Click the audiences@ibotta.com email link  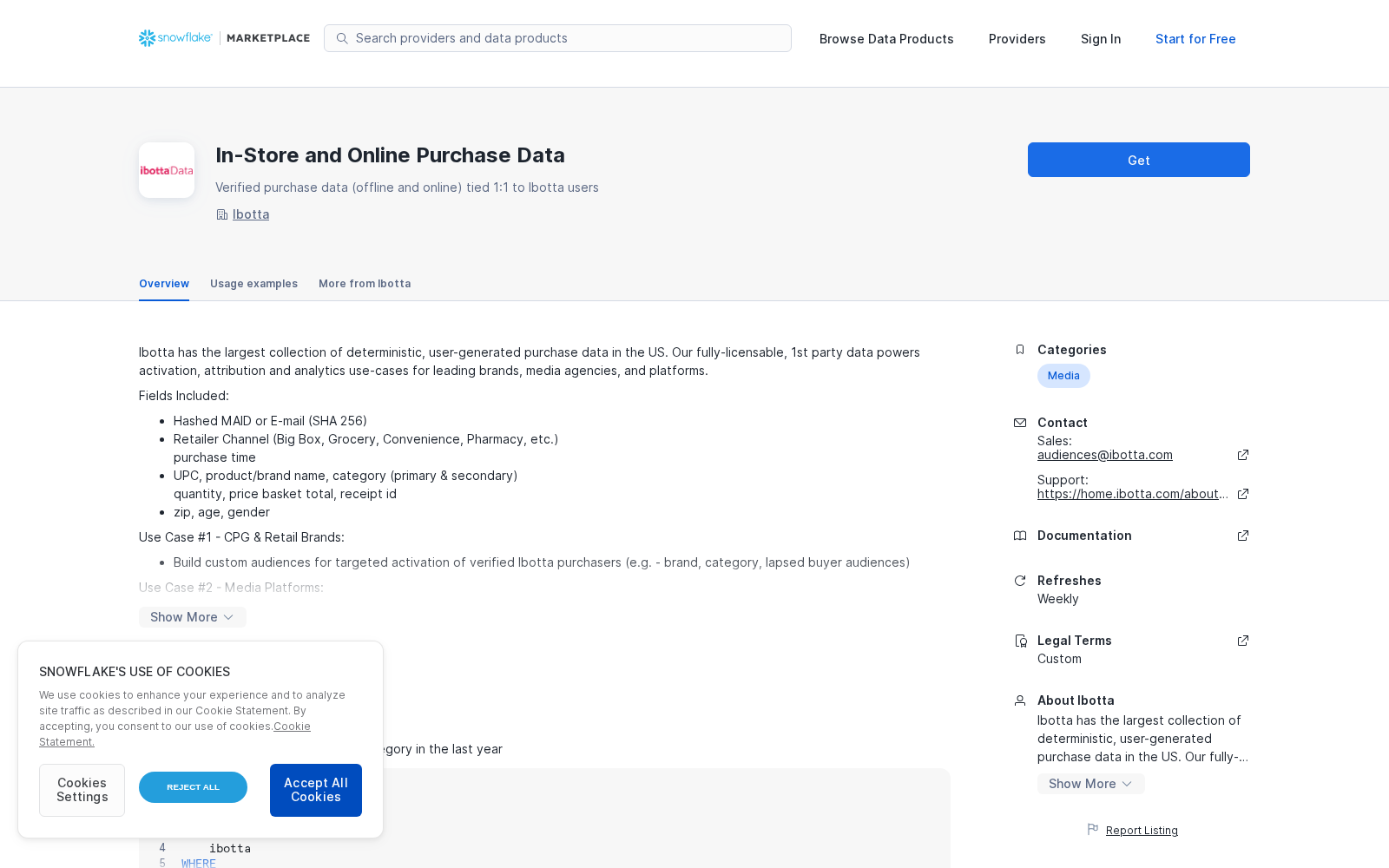coord(1105,455)
